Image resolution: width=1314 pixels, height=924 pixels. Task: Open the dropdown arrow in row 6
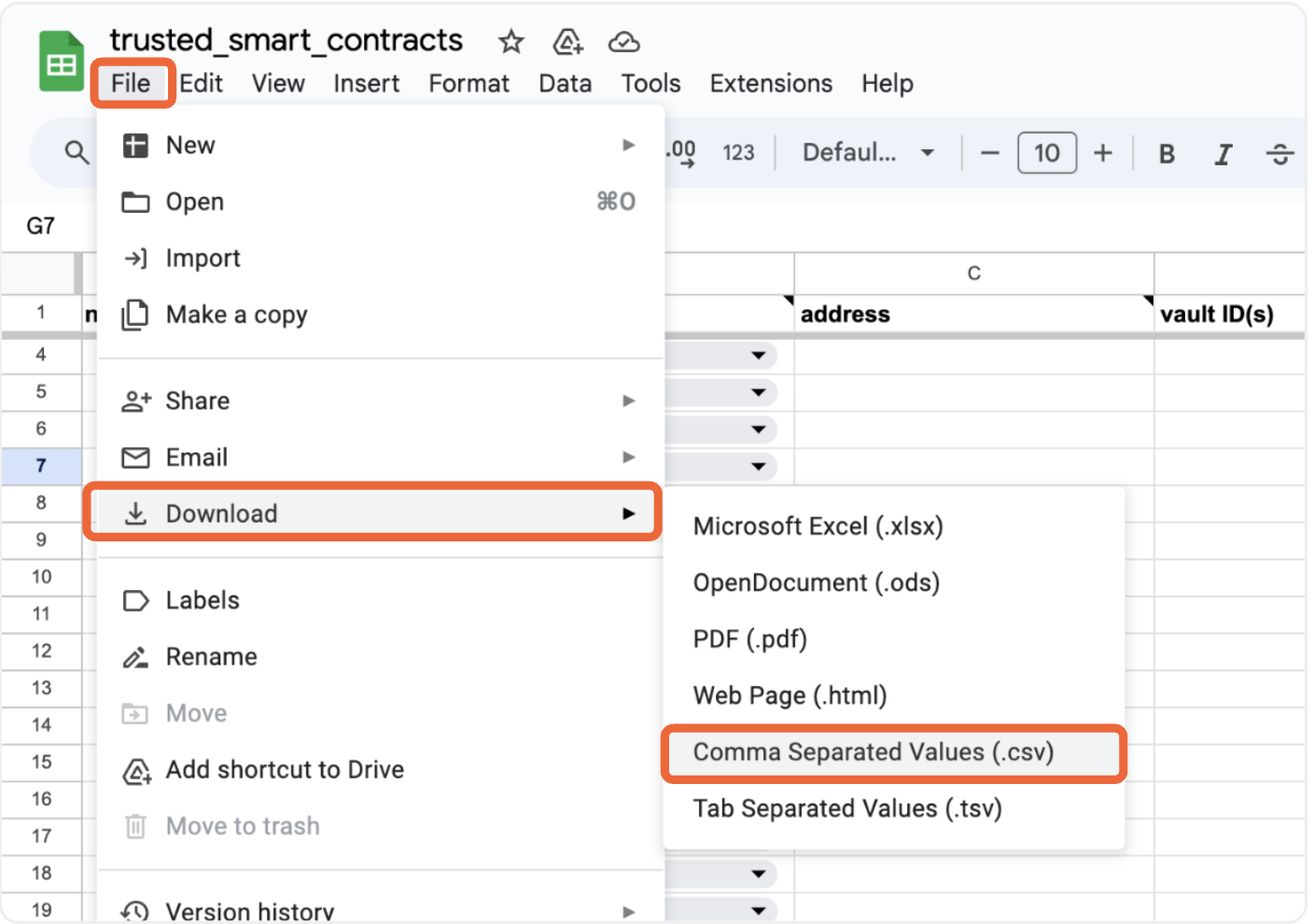pyautogui.click(x=759, y=429)
